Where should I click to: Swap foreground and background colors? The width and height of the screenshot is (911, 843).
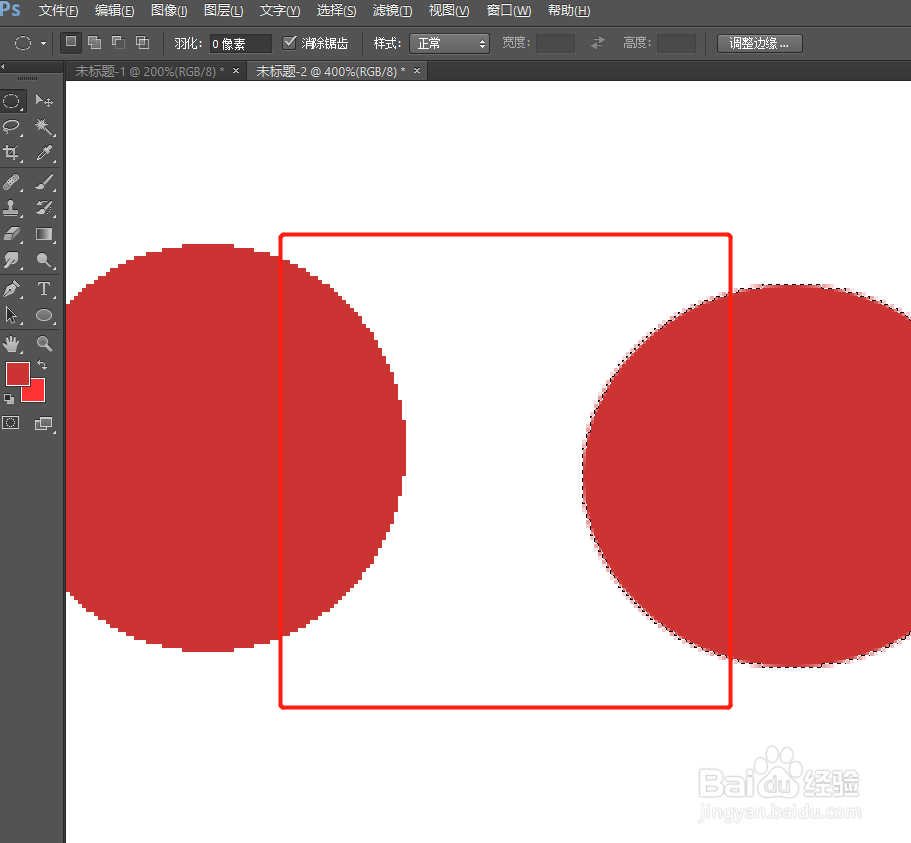tap(42, 365)
